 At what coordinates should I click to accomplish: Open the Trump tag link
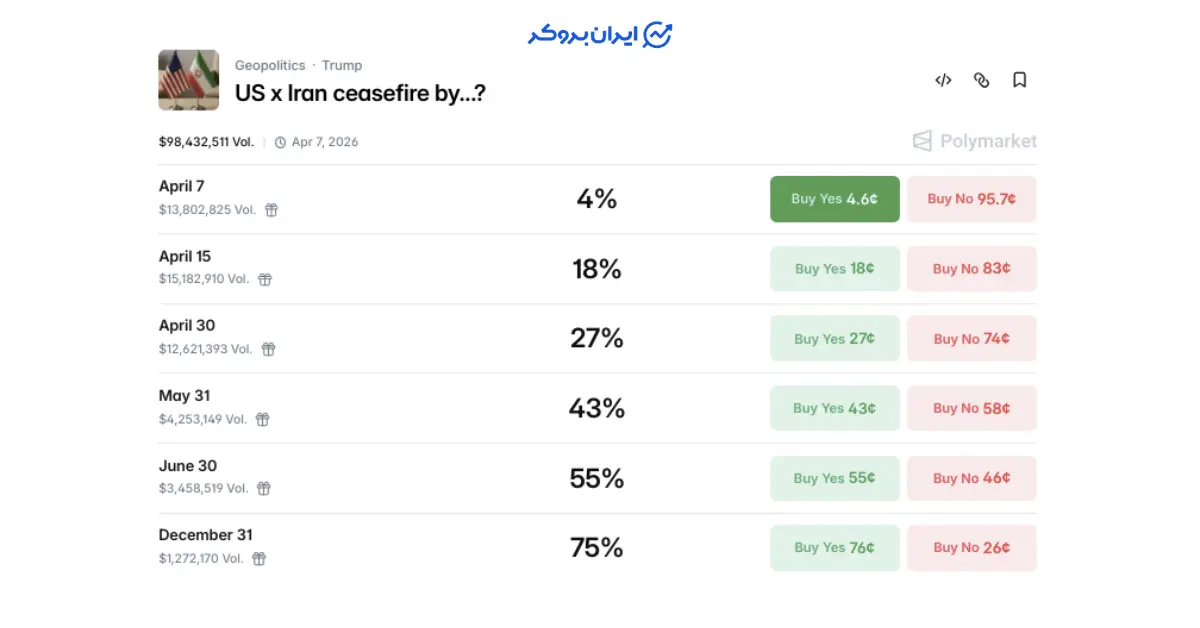click(342, 65)
